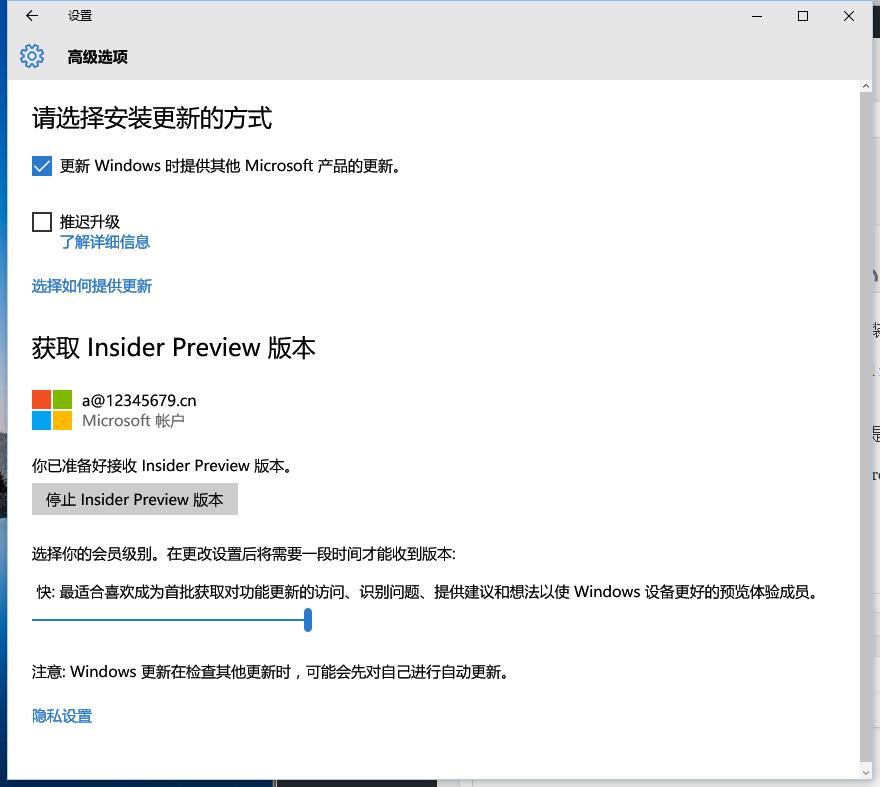Click the settings gear icon beside 高级选项
Image resolution: width=880 pixels, height=787 pixels.
32,56
